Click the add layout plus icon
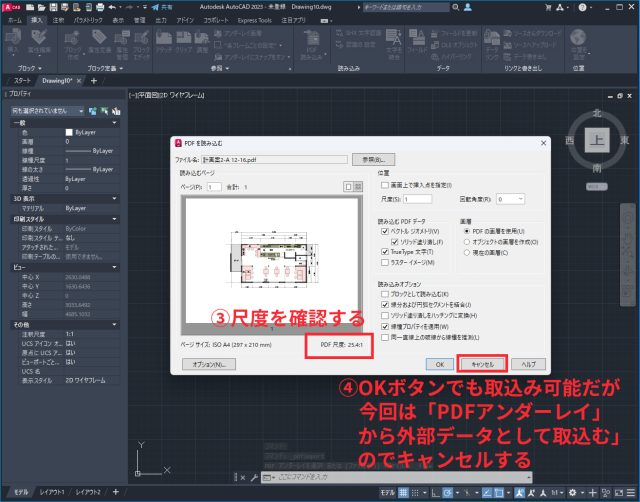 (x=115, y=493)
